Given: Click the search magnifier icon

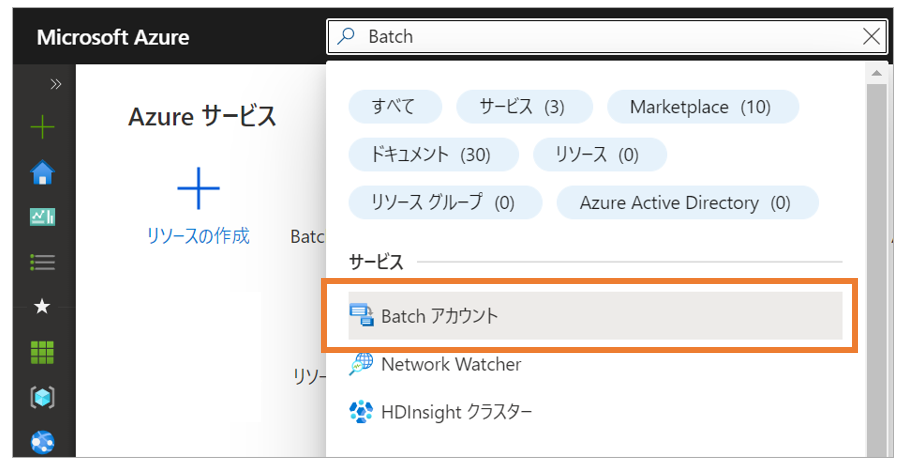Looking at the screenshot, I should (346, 36).
